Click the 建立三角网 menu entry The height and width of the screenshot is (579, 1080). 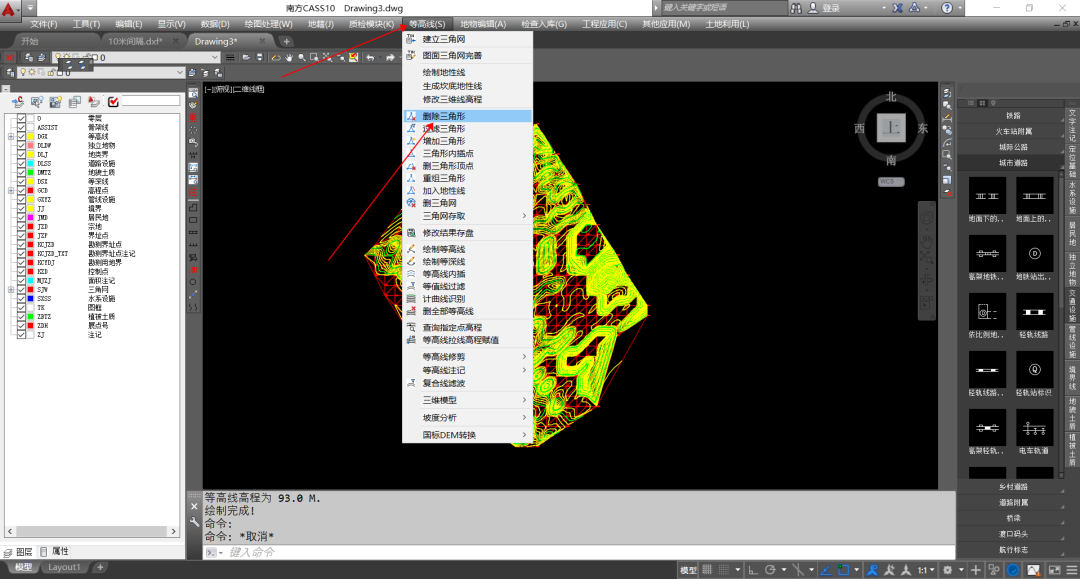467,39
